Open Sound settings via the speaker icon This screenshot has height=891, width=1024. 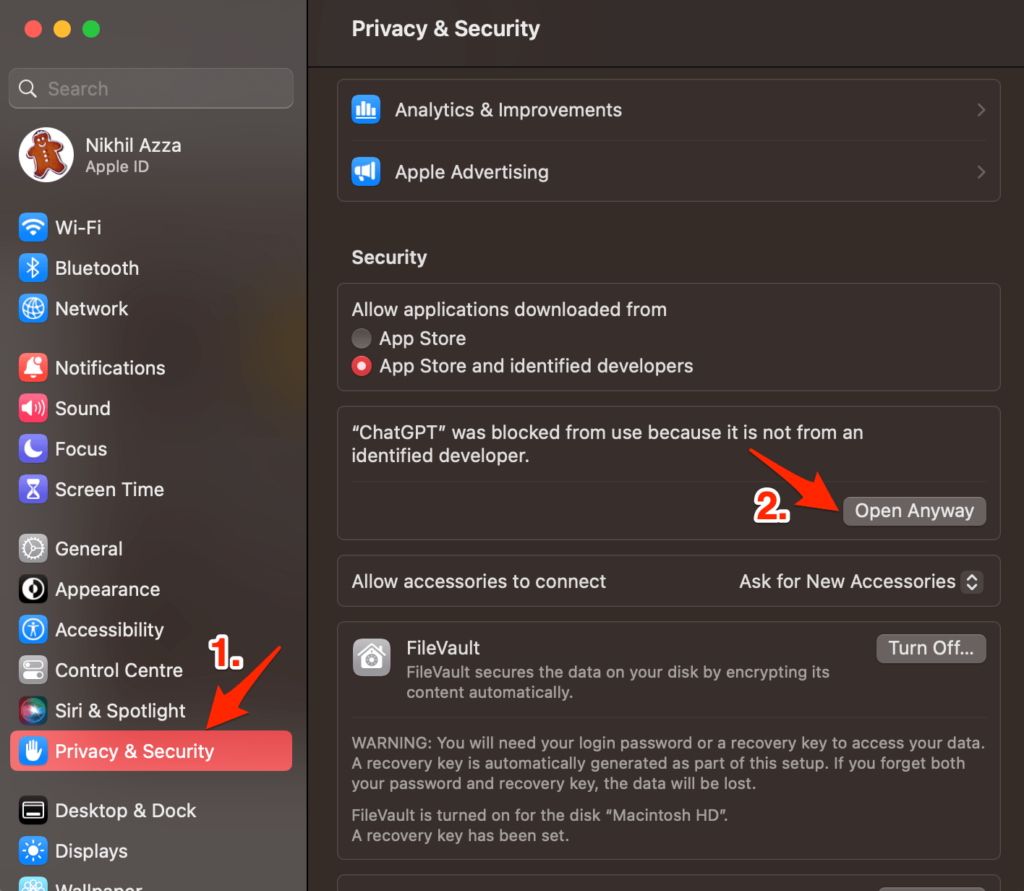[x=33, y=408]
